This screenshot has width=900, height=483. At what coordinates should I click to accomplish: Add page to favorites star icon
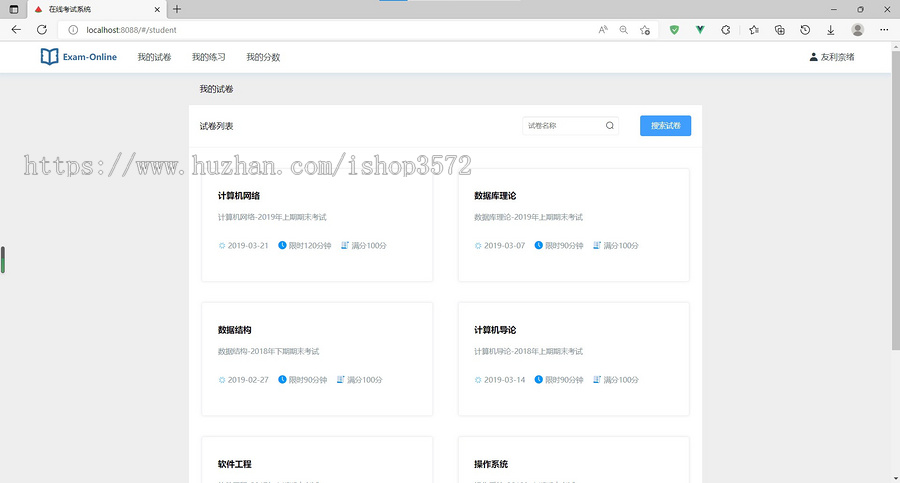[x=645, y=30]
